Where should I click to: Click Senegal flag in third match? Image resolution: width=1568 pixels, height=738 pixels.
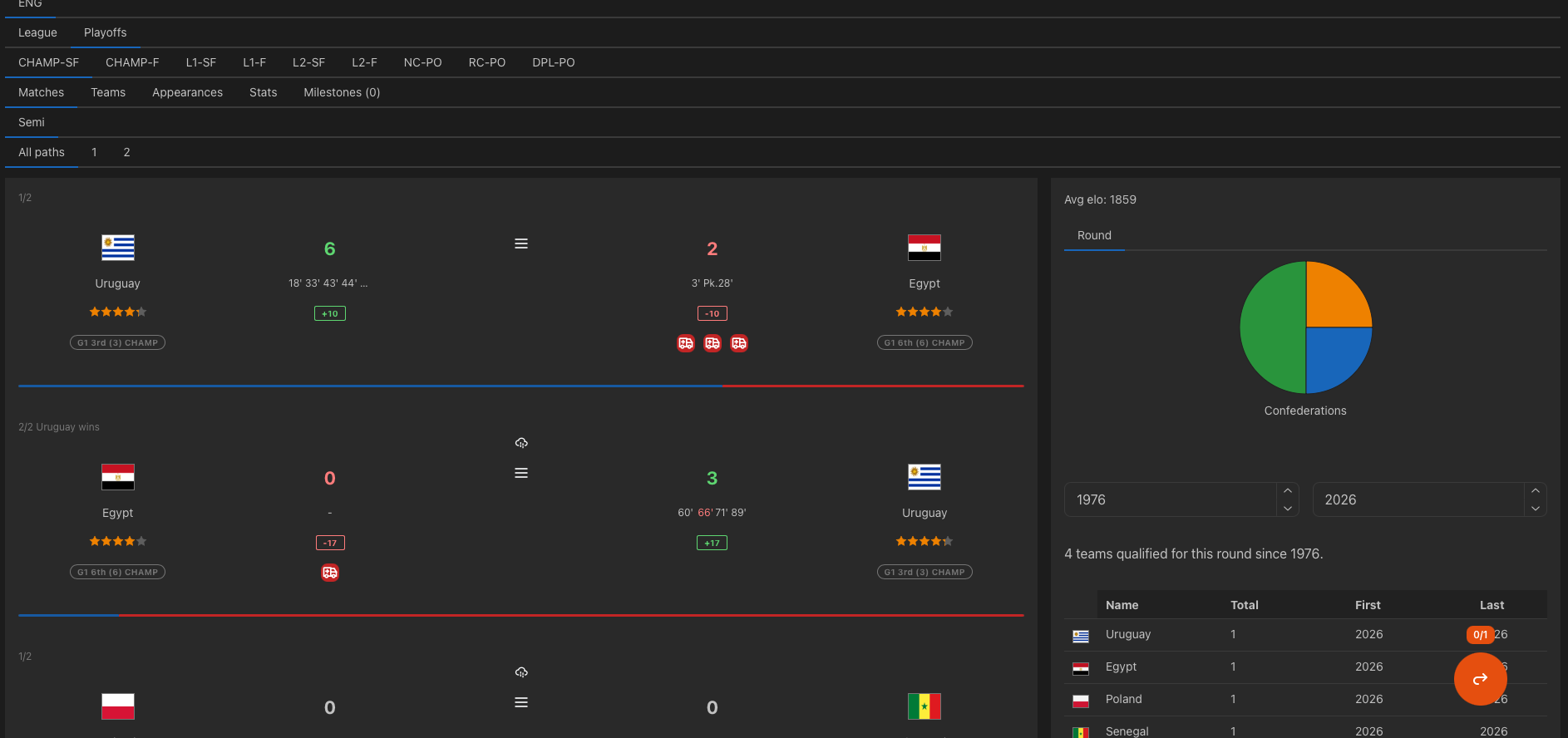point(925,706)
